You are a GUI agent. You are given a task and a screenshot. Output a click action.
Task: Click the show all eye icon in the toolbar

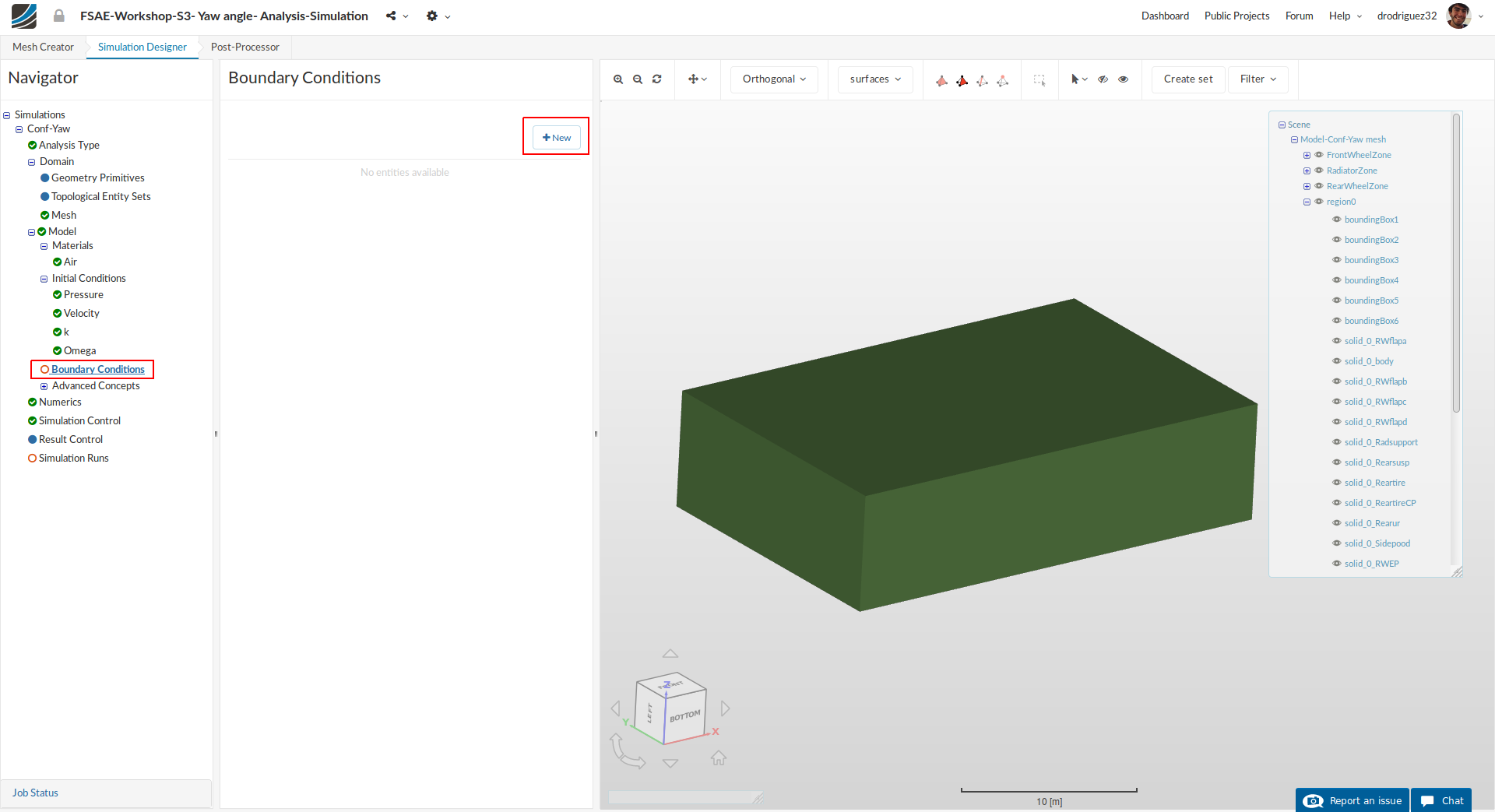click(x=1123, y=79)
